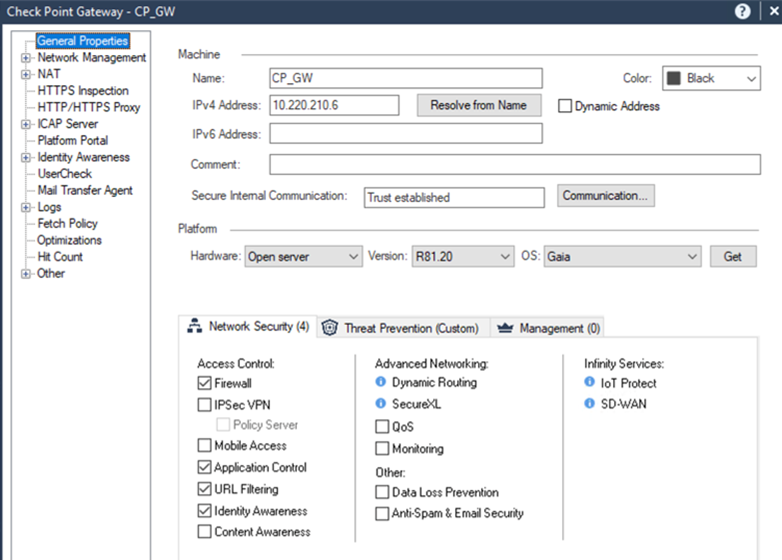782x560 pixels.
Task: Click the Get button
Action: (733, 256)
